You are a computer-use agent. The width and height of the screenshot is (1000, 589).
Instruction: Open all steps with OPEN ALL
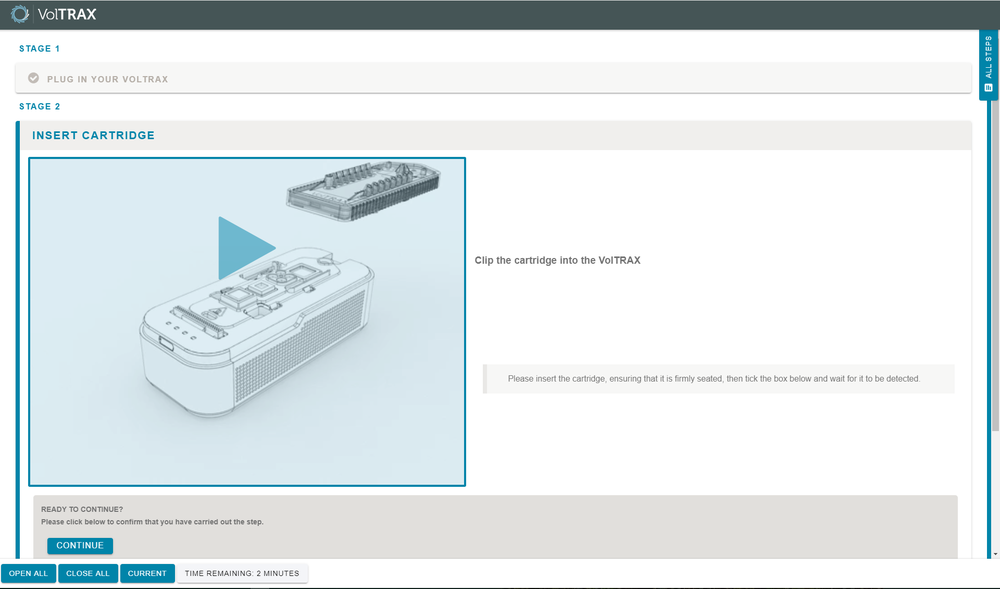(29, 573)
